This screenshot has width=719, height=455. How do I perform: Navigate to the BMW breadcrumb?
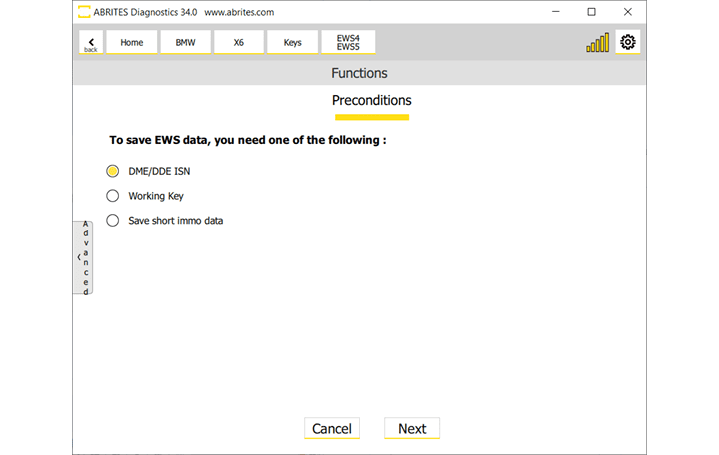point(185,42)
